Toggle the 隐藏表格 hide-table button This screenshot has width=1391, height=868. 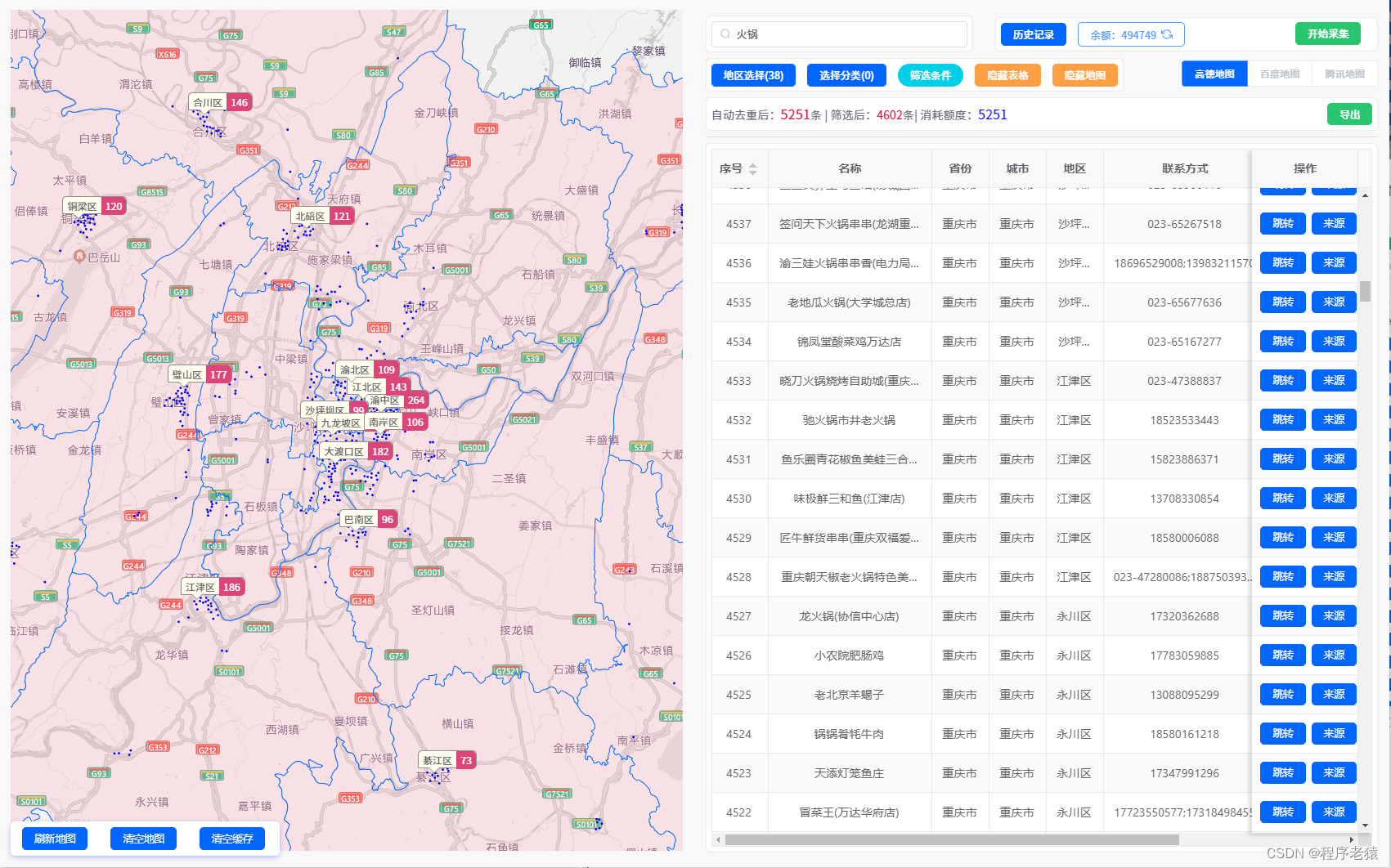[1007, 75]
